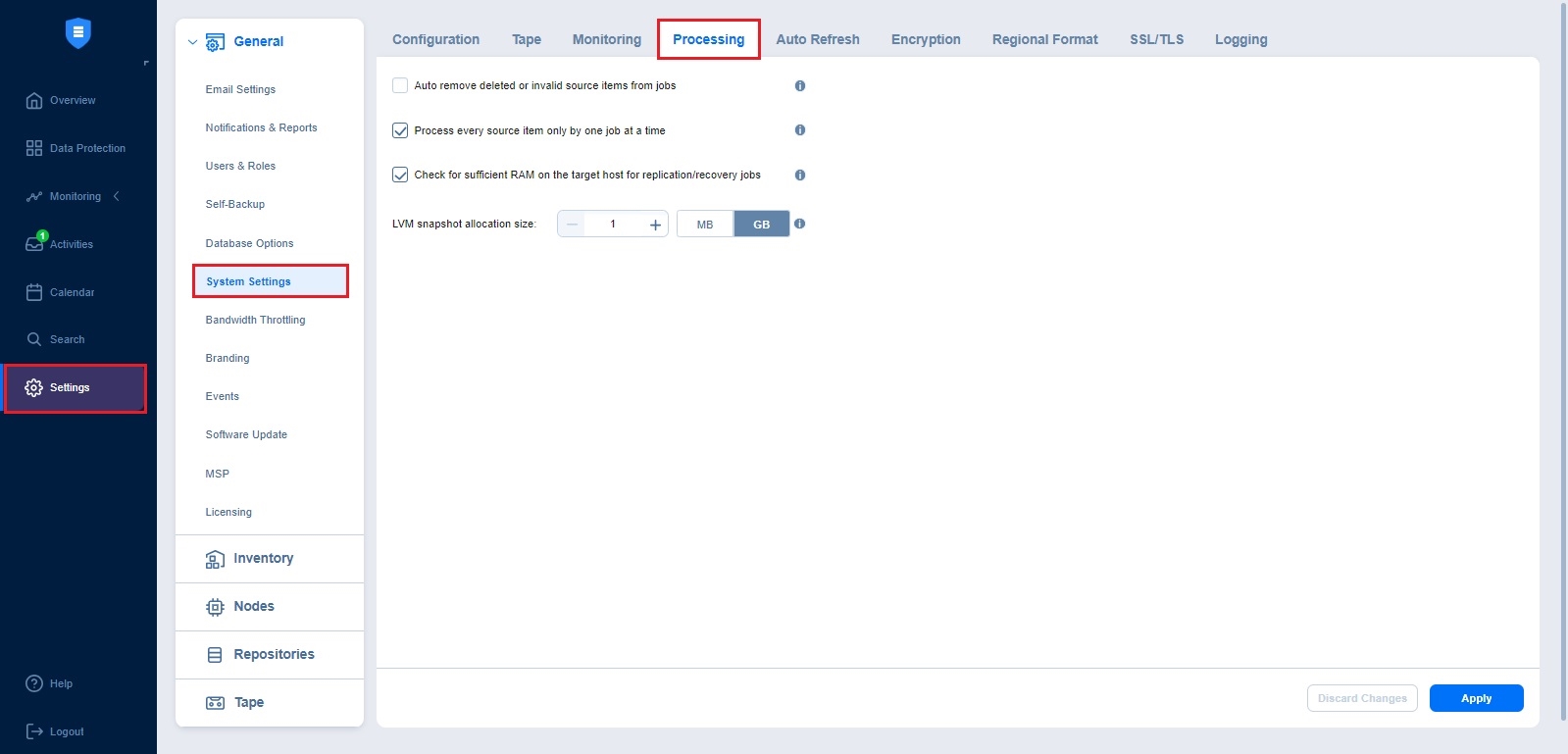Open Activities inbox icon with badge
This screenshot has height=754, width=1568.
coord(34,244)
